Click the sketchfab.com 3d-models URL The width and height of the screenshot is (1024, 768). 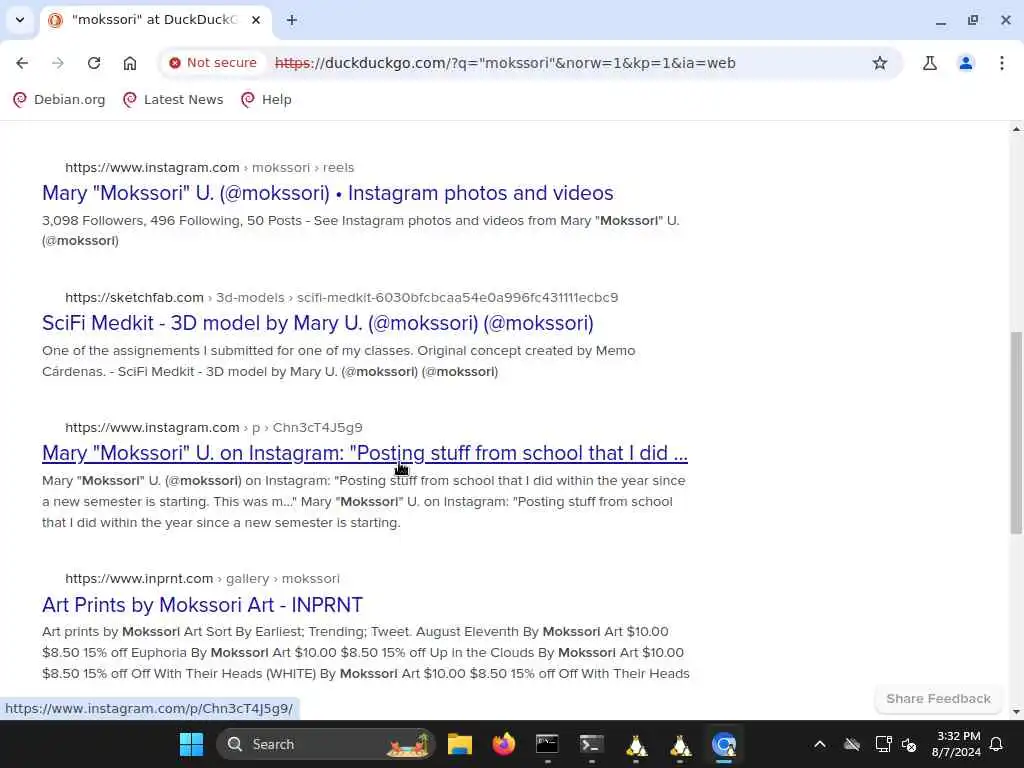tap(342, 297)
